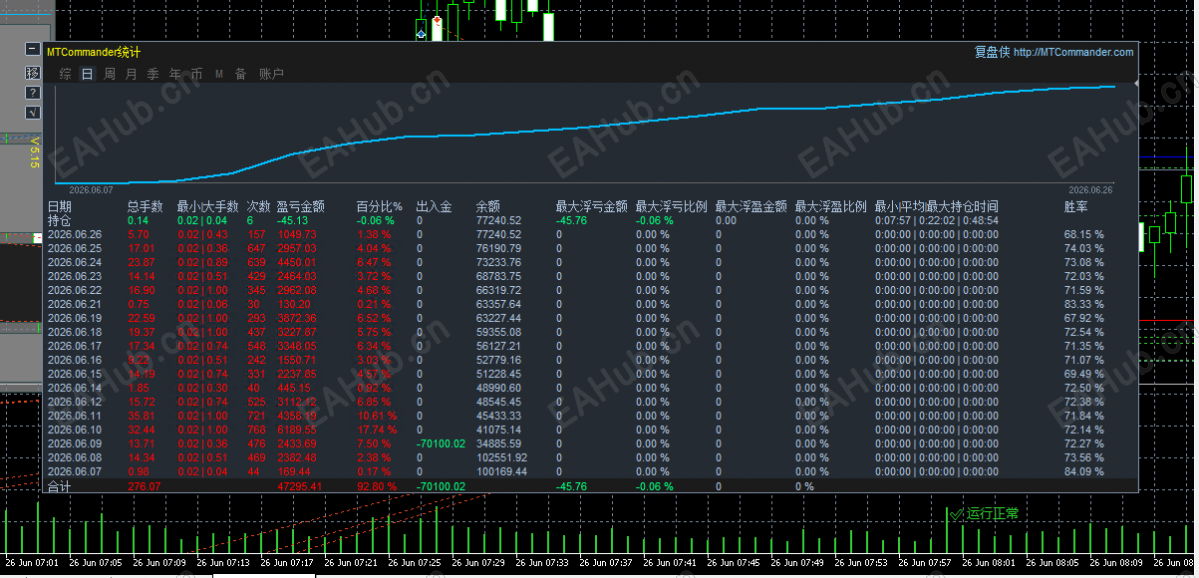
Task: Click the 合计 totals row label
Action: (x=59, y=486)
